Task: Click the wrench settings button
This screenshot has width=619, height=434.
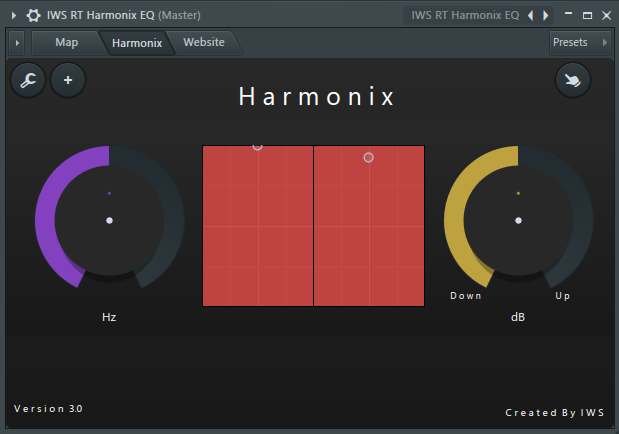Action: pos(28,80)
